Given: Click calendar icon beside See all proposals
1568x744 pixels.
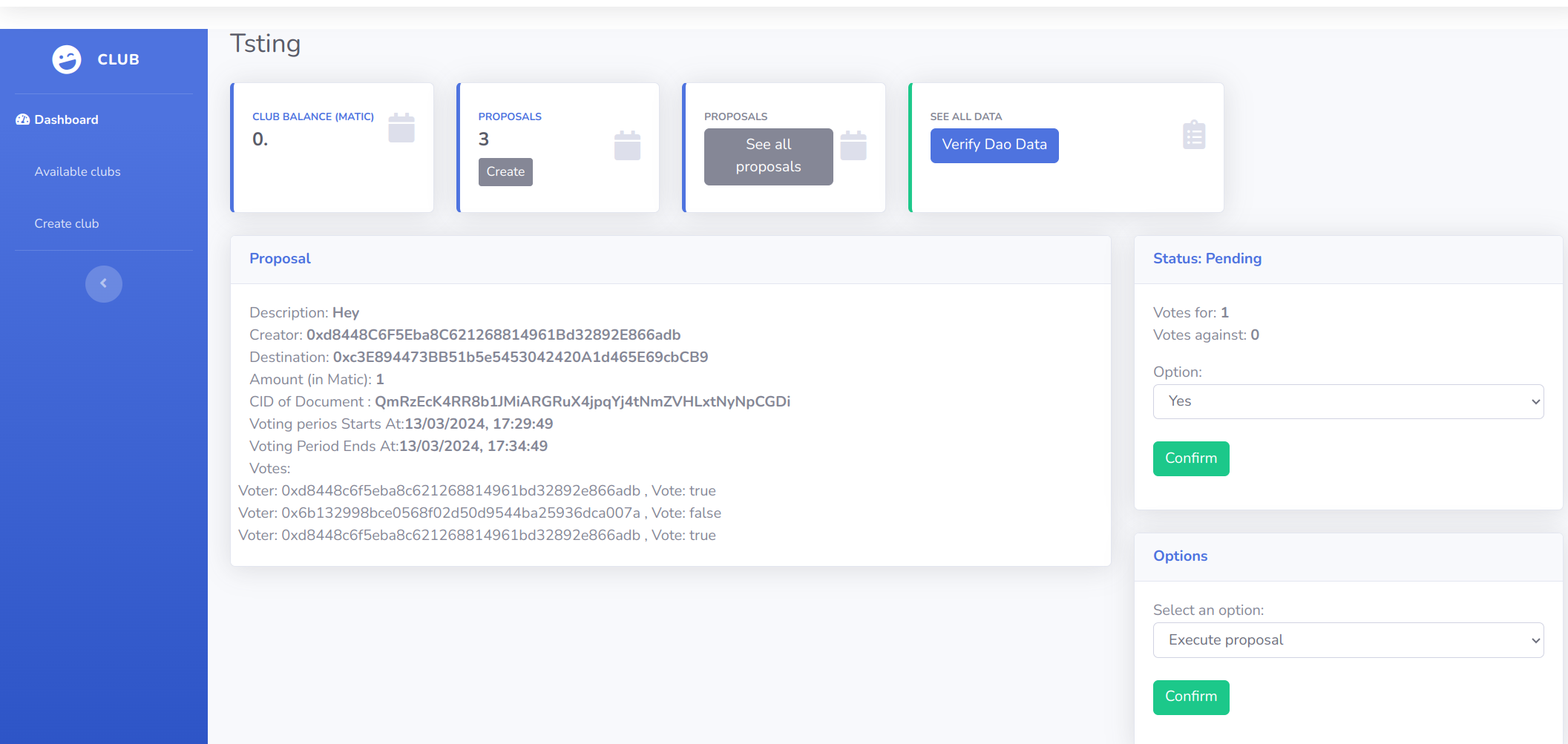Looking at the screenshot, I should [853, 145].
